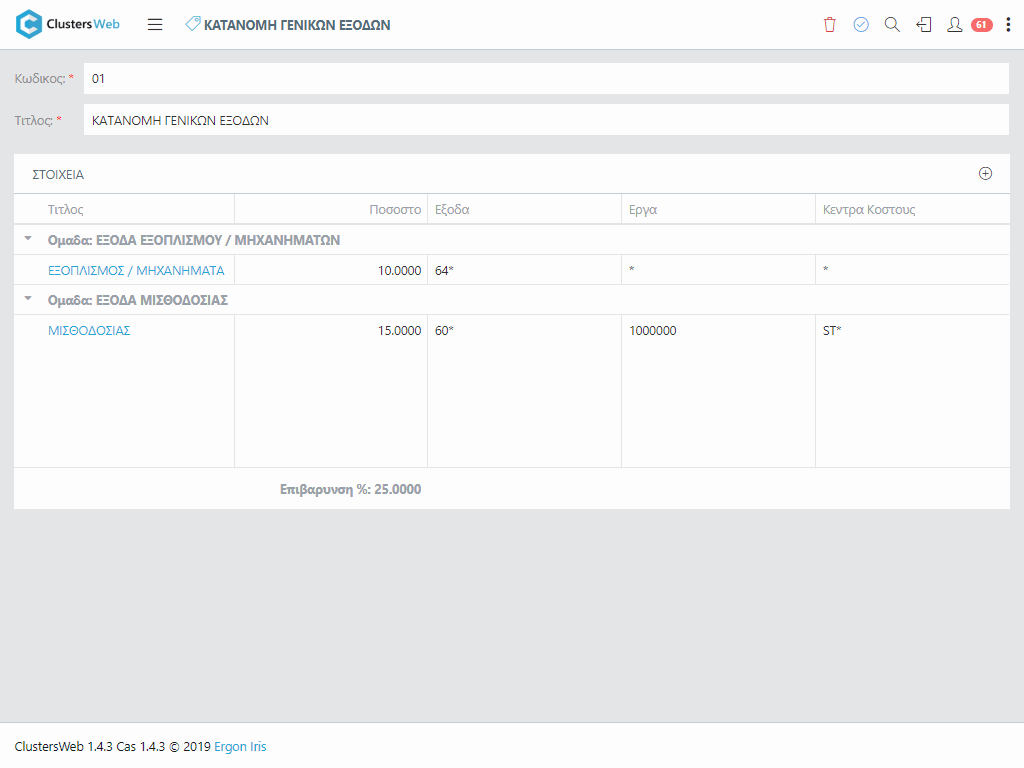Click the ClustersWeb logo
This screenshot has width=1024, height=768.
[68, 24]
